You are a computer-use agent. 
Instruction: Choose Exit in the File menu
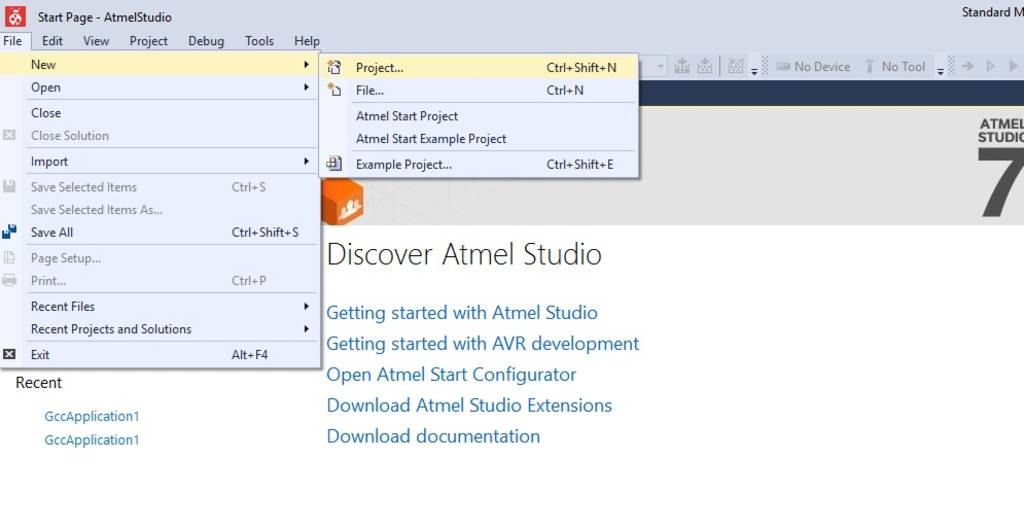[x=160, y=354]
